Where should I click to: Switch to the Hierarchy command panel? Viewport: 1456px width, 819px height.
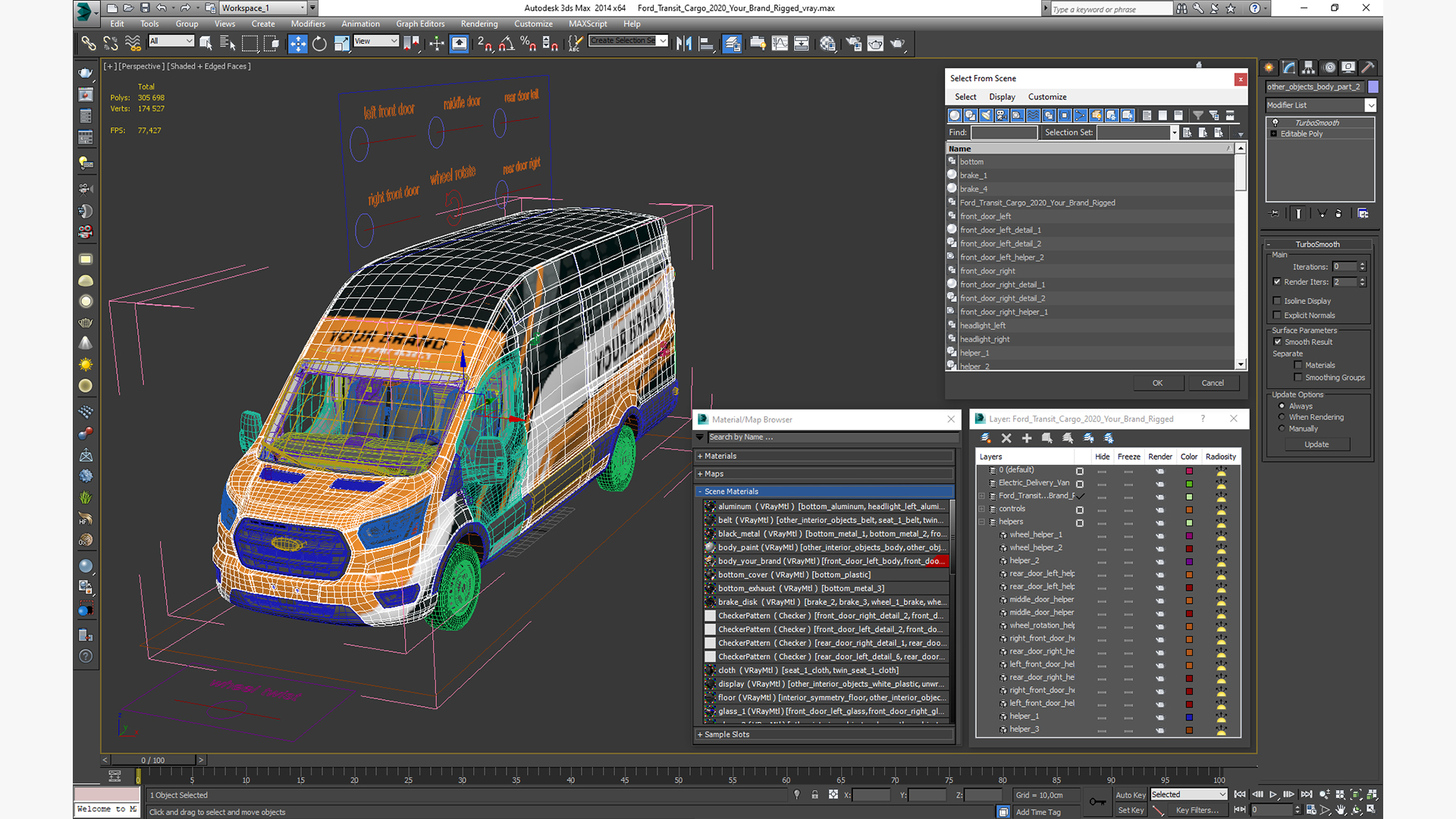tap(1308, 67)
